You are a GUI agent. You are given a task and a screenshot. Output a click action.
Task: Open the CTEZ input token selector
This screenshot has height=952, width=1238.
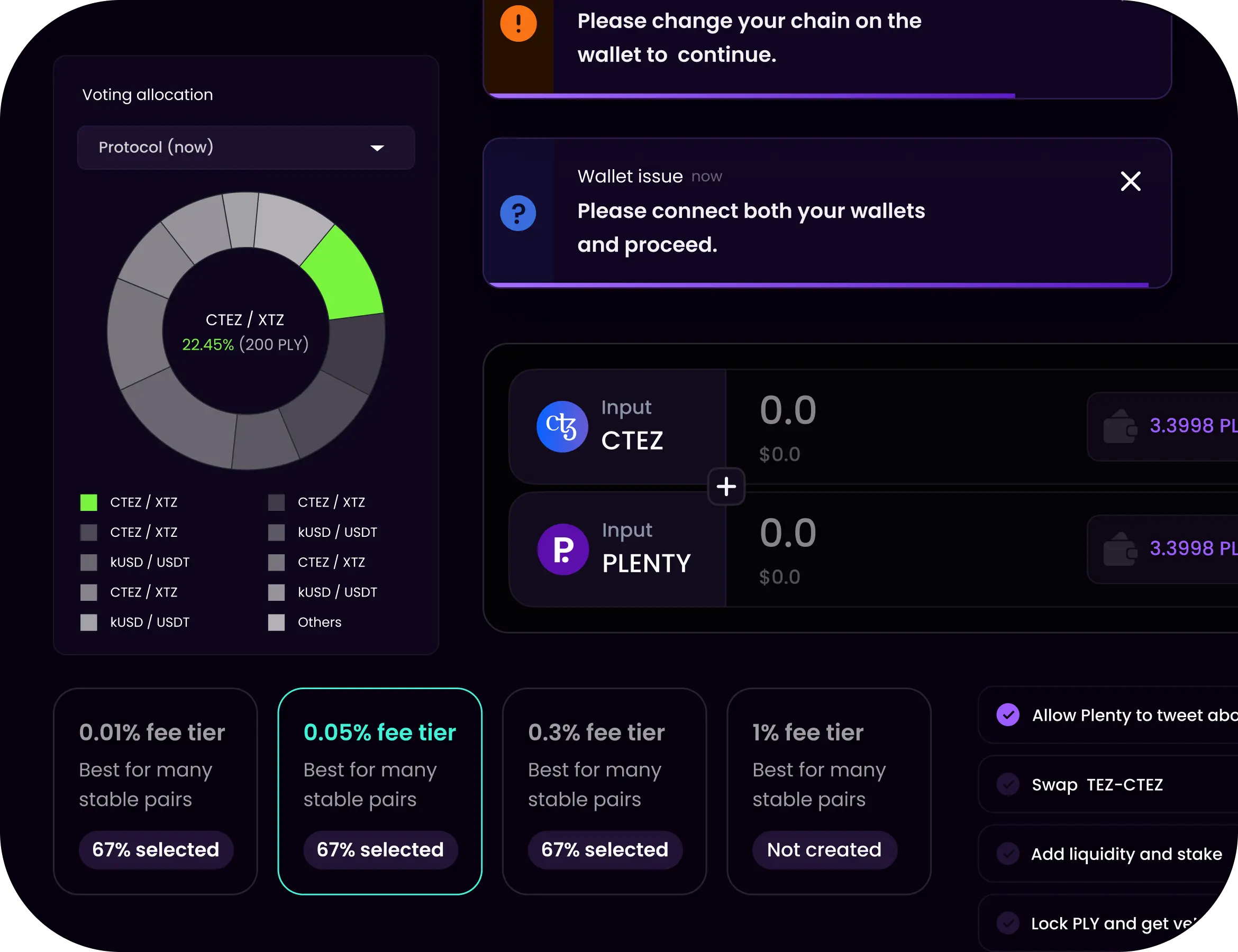[x=617, y=427]
